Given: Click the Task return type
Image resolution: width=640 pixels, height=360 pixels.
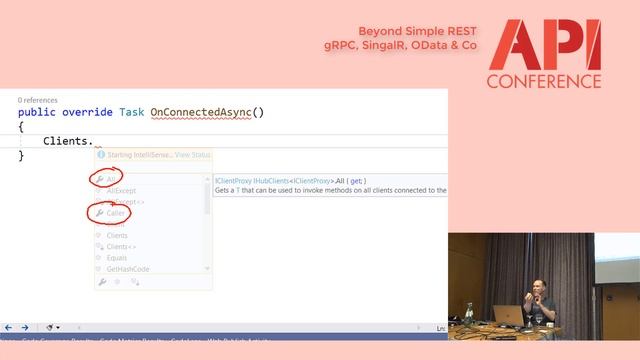Looking at the screenshot, I should point(132,112).
